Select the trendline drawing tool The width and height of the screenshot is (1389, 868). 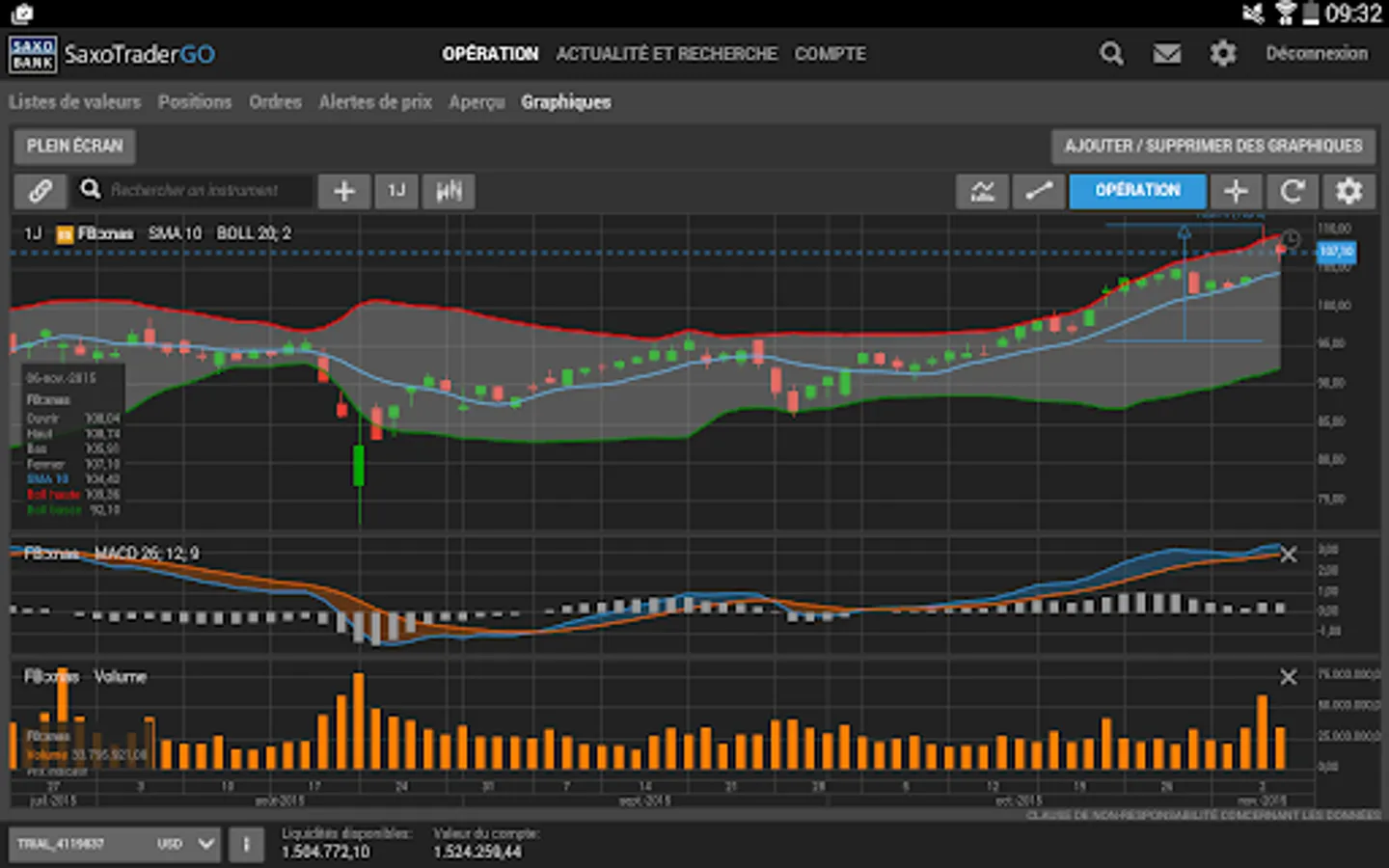(1039, 191)
